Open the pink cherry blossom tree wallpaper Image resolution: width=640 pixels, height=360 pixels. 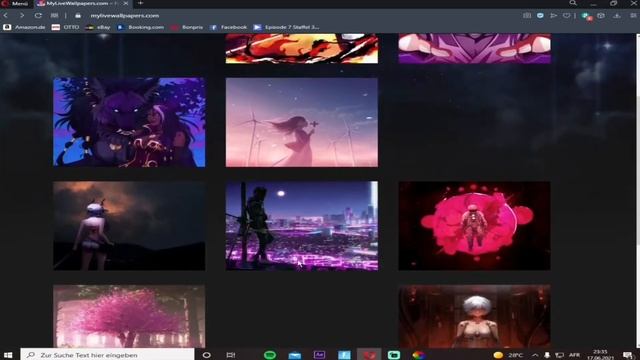point(129,316)
